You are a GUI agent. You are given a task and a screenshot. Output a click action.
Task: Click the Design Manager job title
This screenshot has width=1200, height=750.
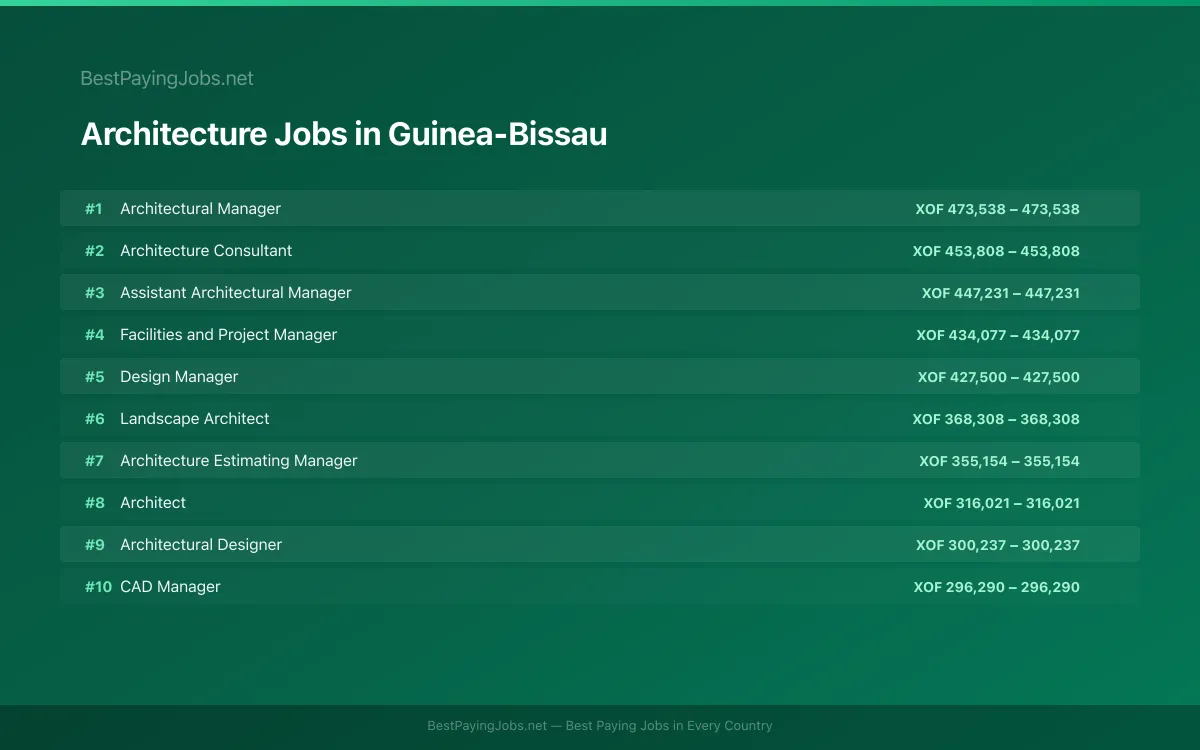pos(179,376)
